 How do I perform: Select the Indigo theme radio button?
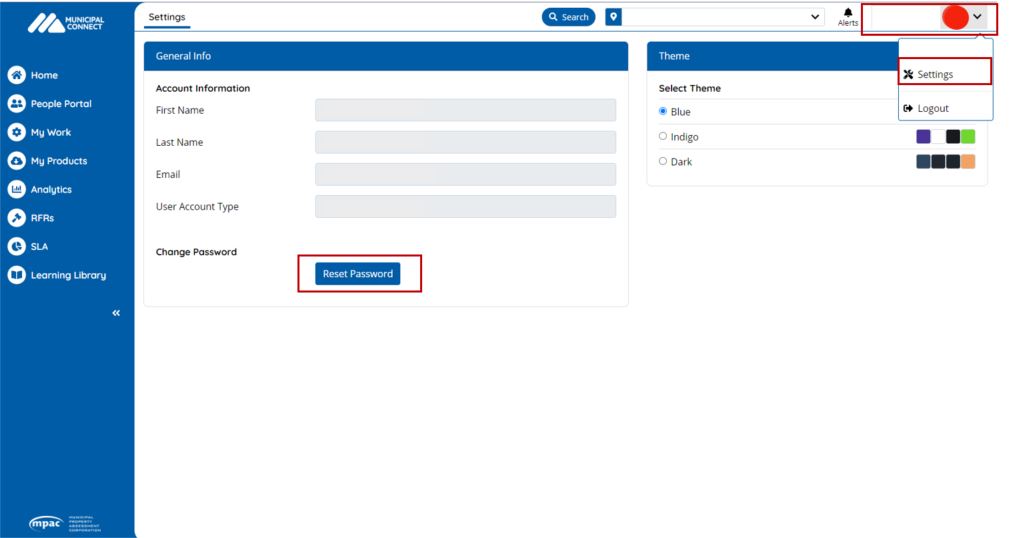pyautogui.click(x=663, y=136)
